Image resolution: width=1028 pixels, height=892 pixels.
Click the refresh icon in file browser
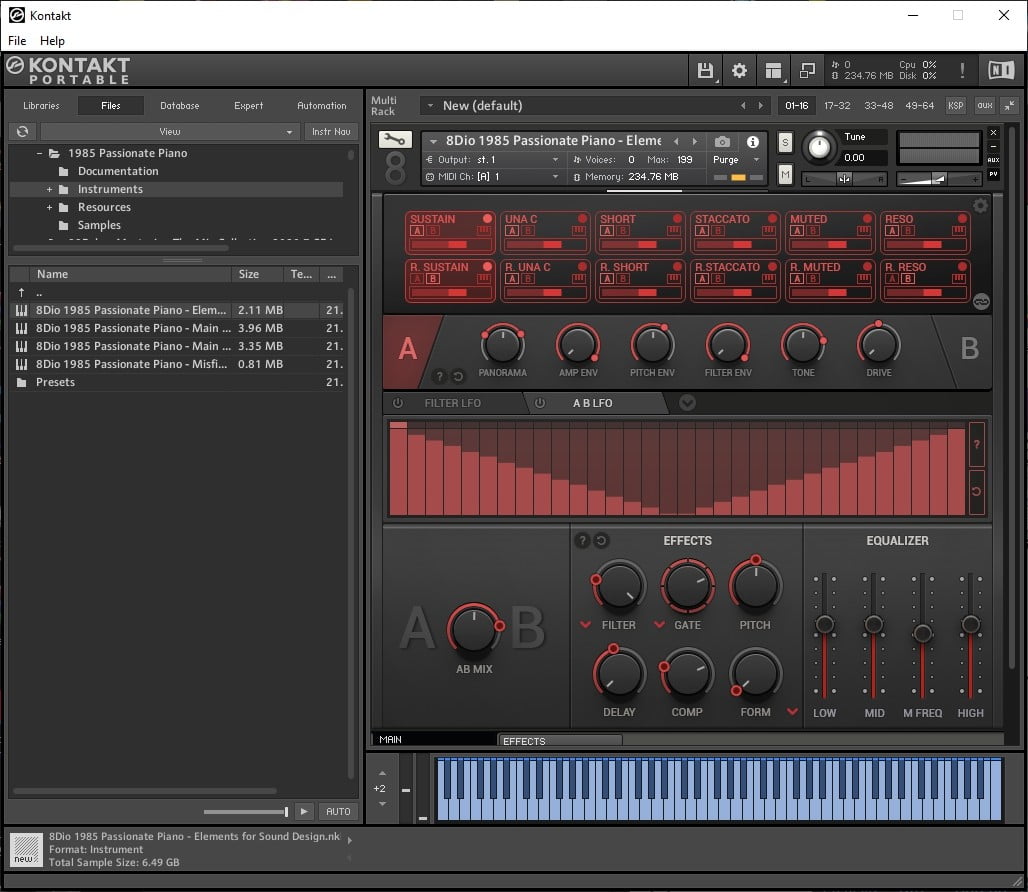coord(22,132)
